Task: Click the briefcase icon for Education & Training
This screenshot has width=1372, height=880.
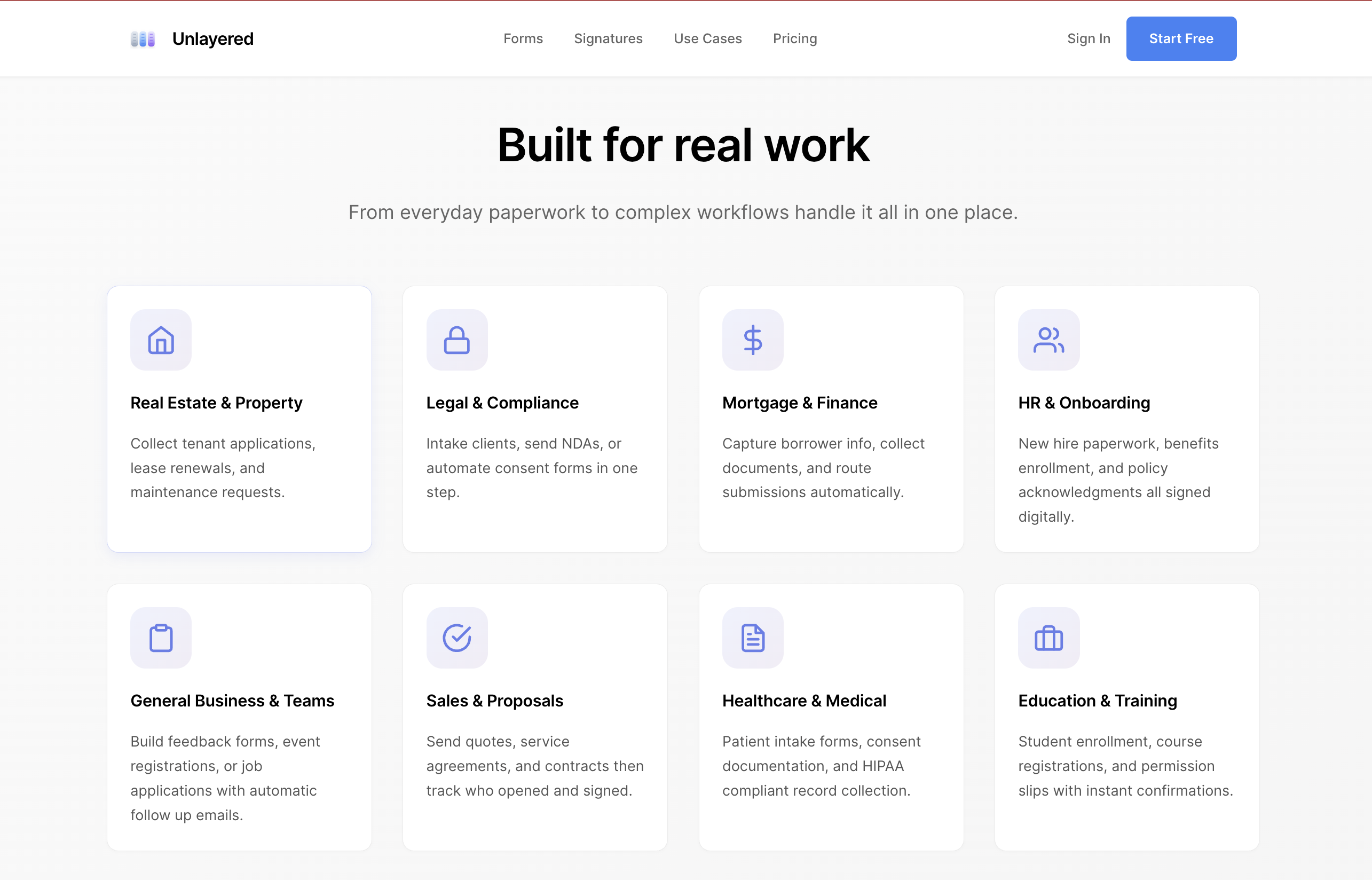Action: pyautogui.click(x=1048, y=638)
